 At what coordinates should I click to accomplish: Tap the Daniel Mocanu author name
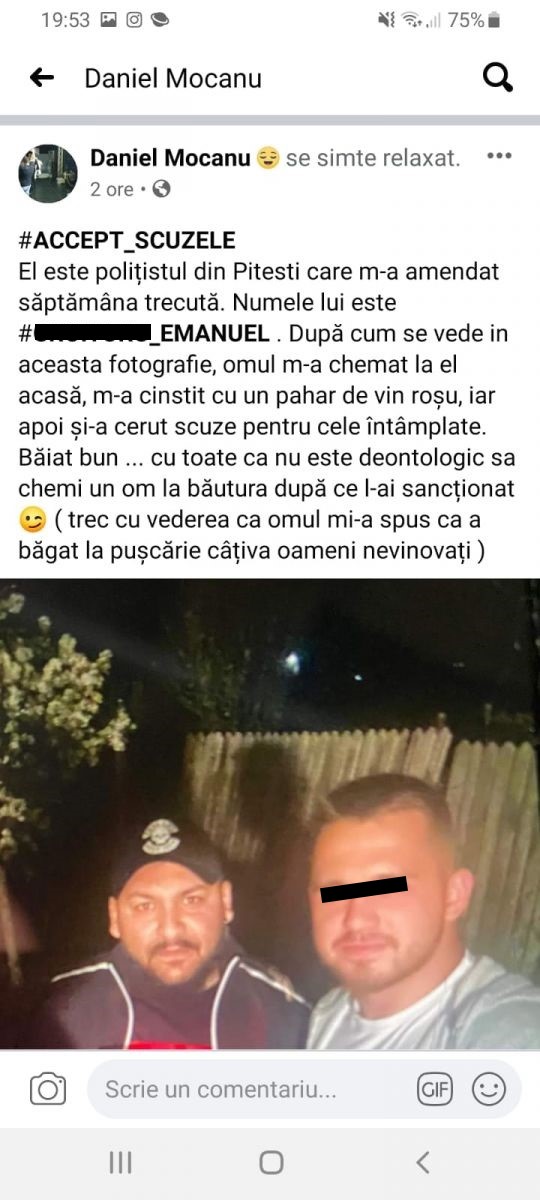tap(169, 158)
